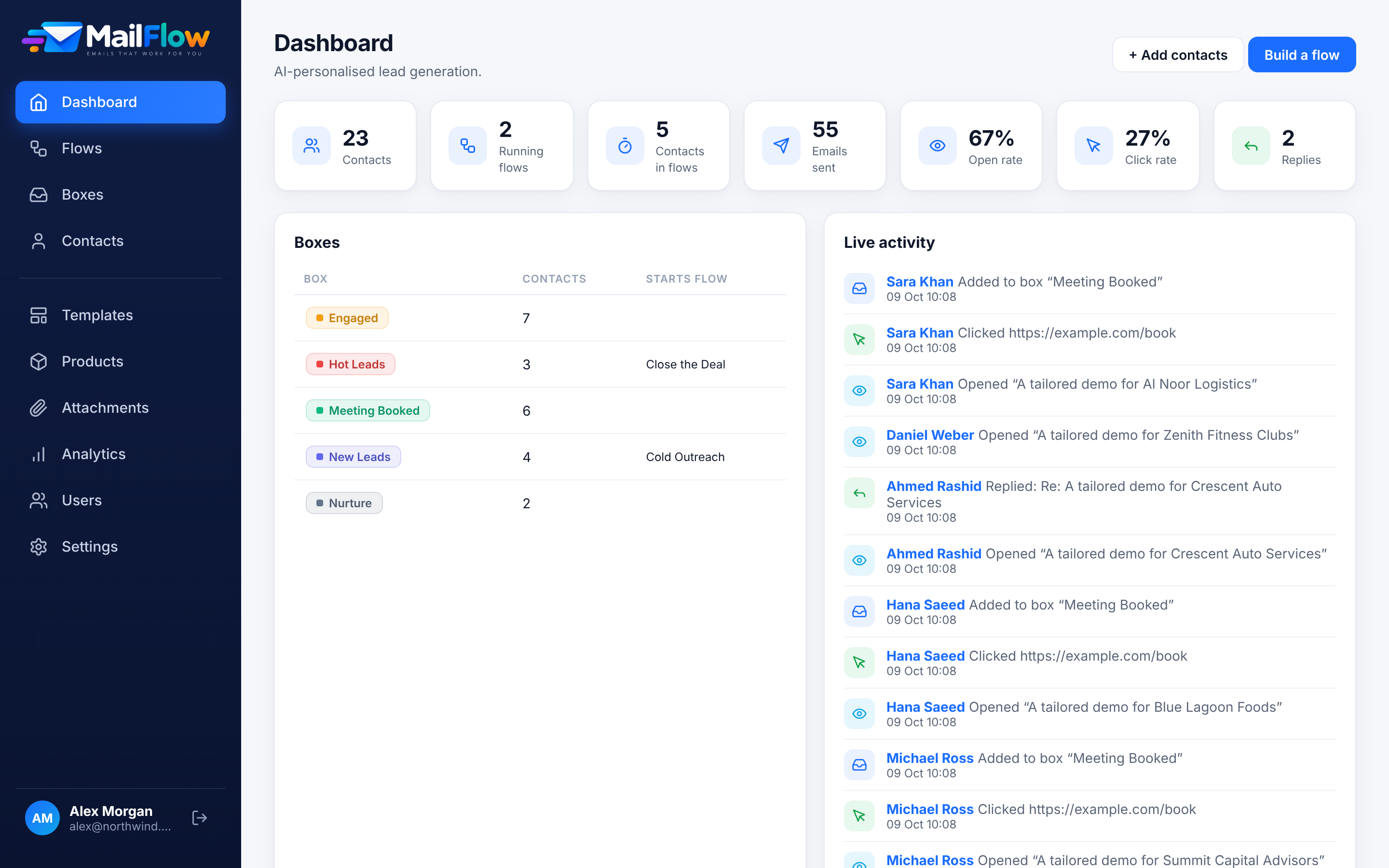Click the Nurture box tag
The height and width of the screenshot is (868, 1389).
pos(344,503)
